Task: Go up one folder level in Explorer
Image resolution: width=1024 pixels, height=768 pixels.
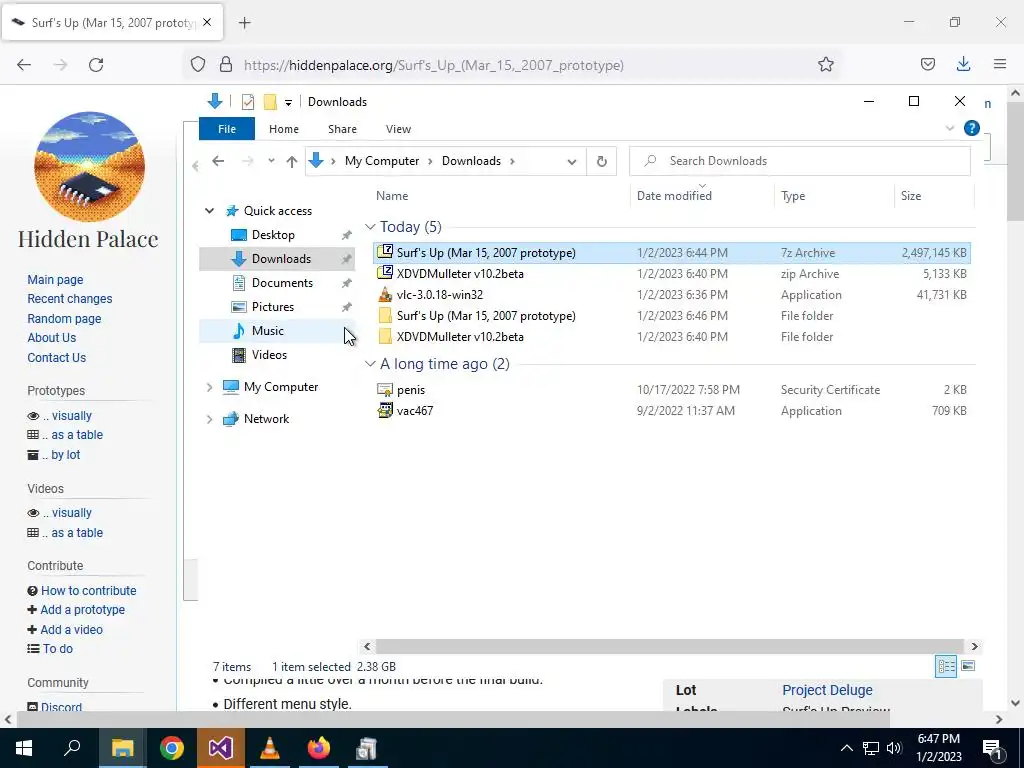Action: [x=291, y=161]
